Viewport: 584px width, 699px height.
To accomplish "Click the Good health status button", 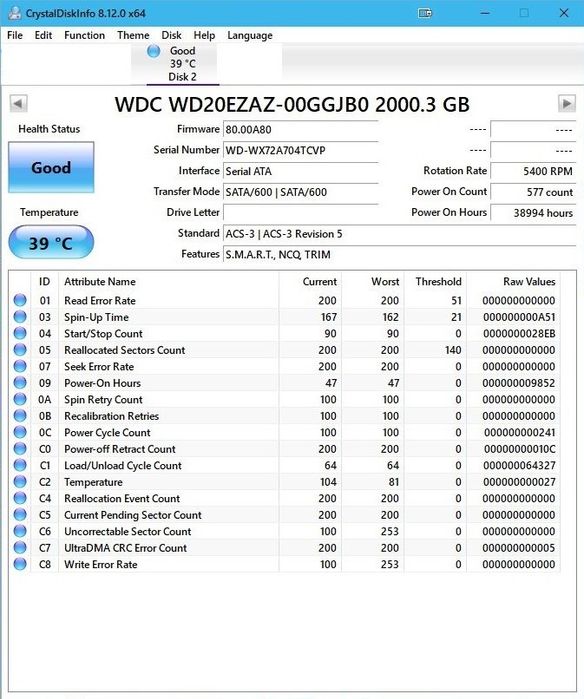I will (51, 168).
